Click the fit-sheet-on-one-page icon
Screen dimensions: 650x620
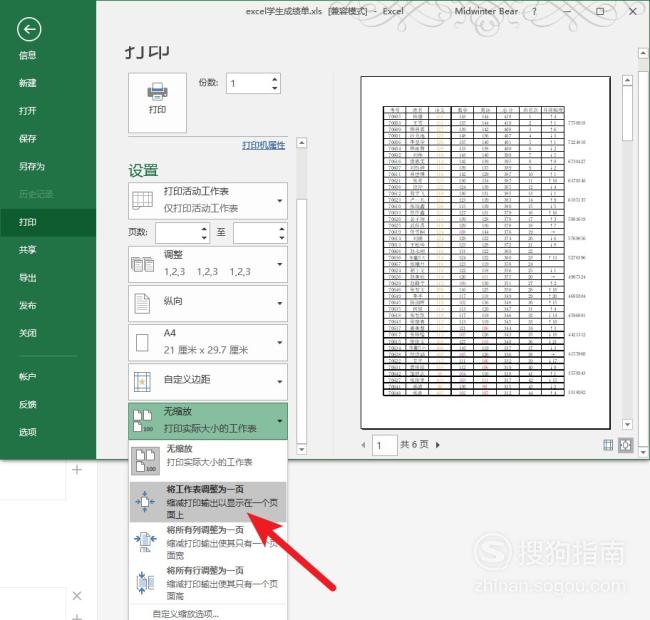(x=145, y=501)
